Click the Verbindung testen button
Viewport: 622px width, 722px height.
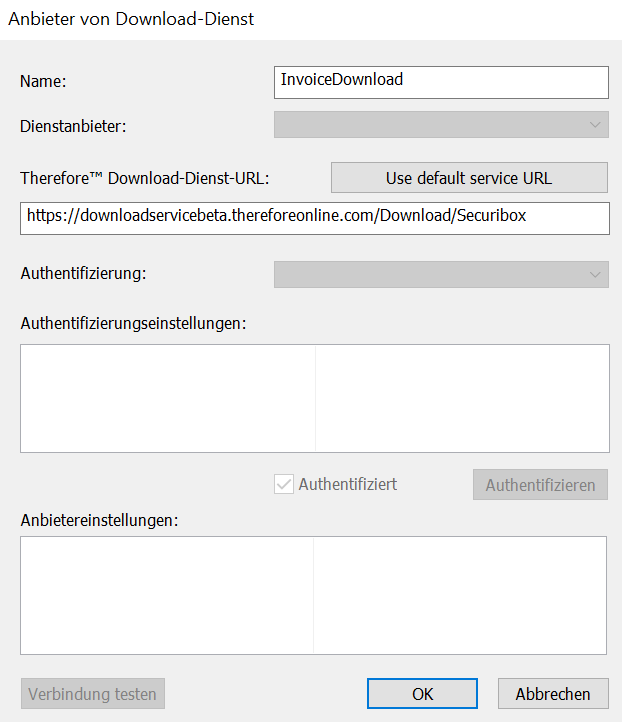tap(93, 694)
